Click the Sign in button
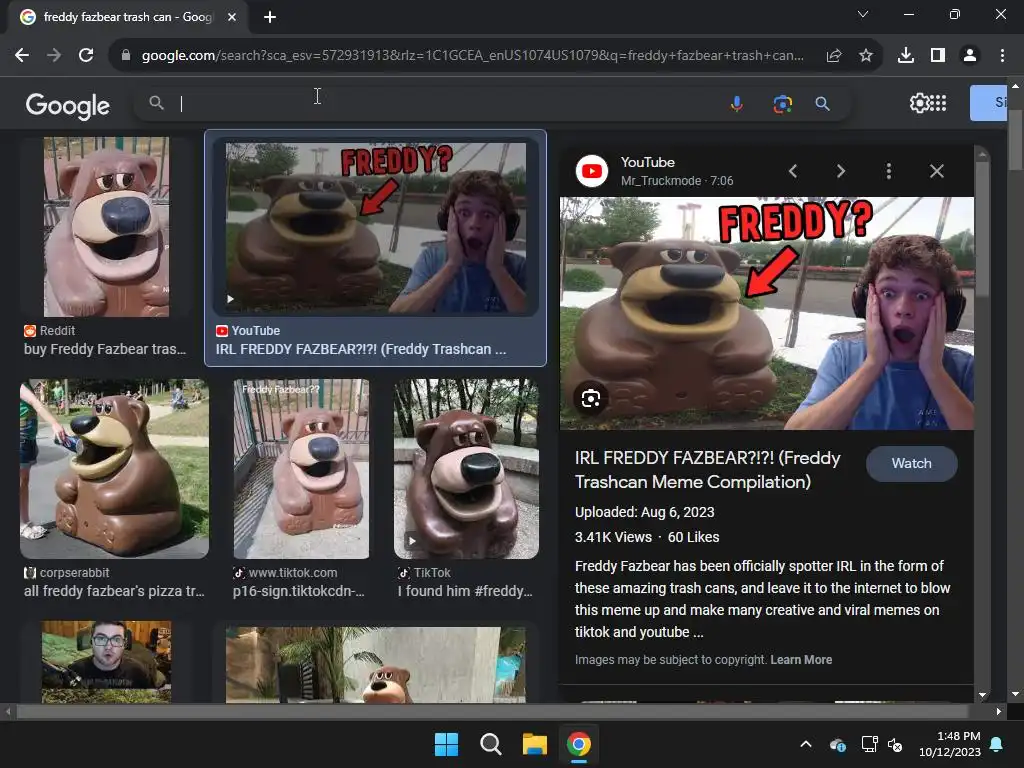Viewport: 1024px width, 768px height. tap(988, 103)
